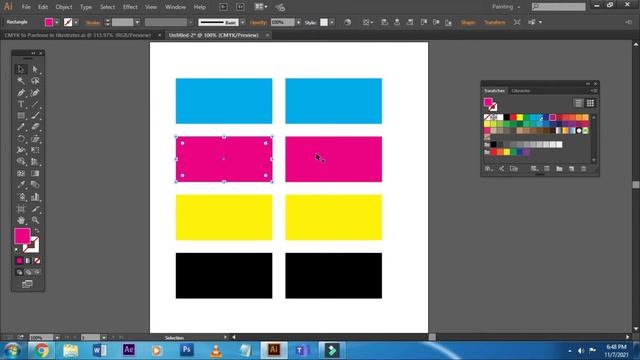Click the Opacity label link
Image resolution: width=640 pixels, height=360 pixels.
[258, 23]
